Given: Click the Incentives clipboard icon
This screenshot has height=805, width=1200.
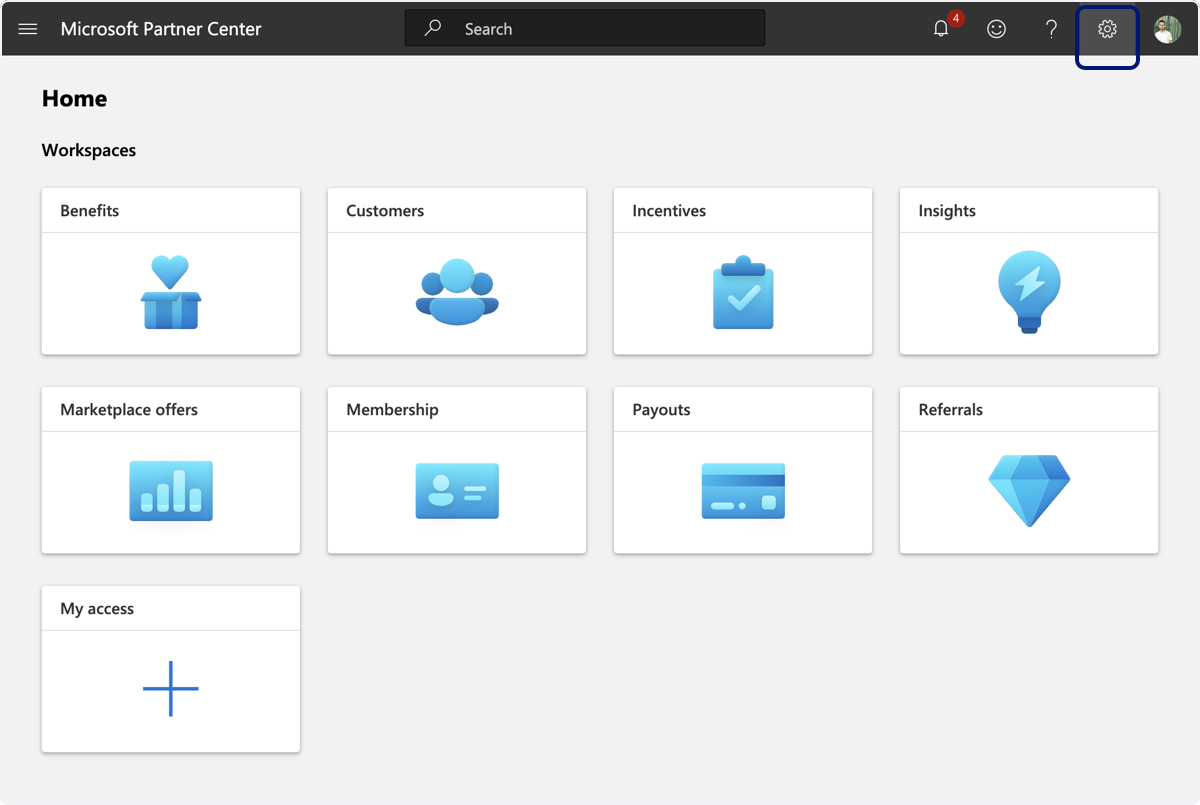Looking at the screenshot, I should click(743, 292).
